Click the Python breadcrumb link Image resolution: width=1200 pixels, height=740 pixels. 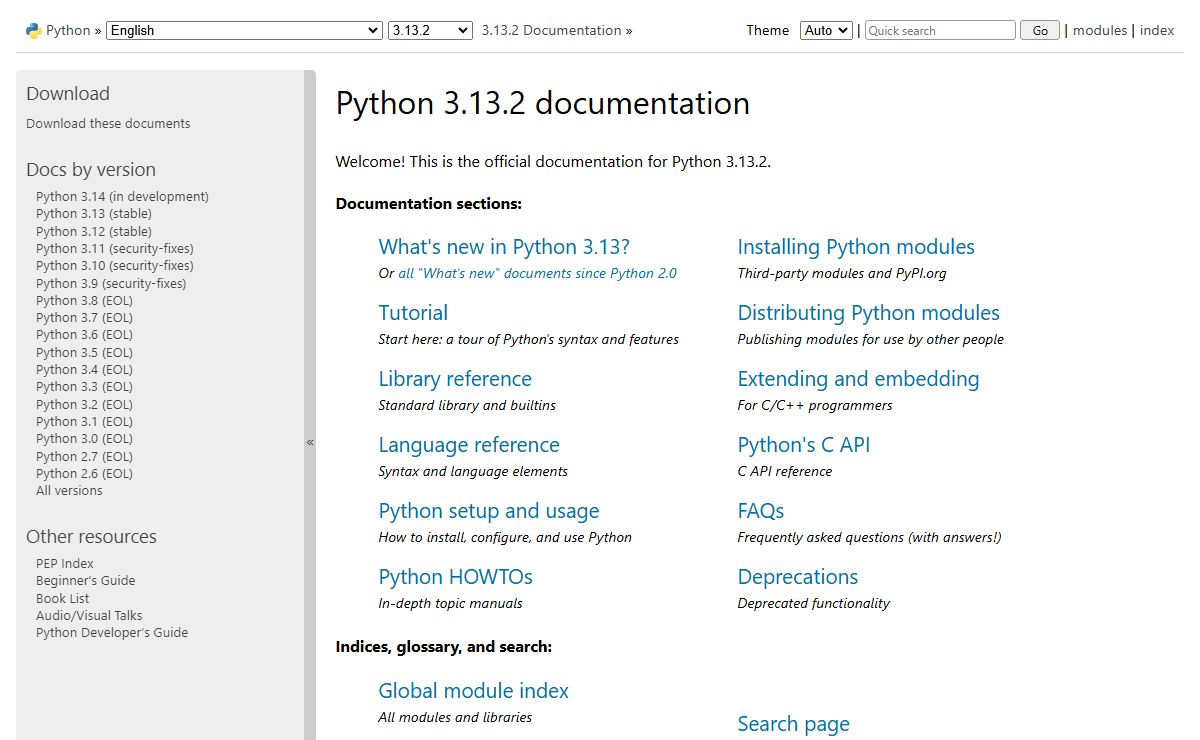68,30
